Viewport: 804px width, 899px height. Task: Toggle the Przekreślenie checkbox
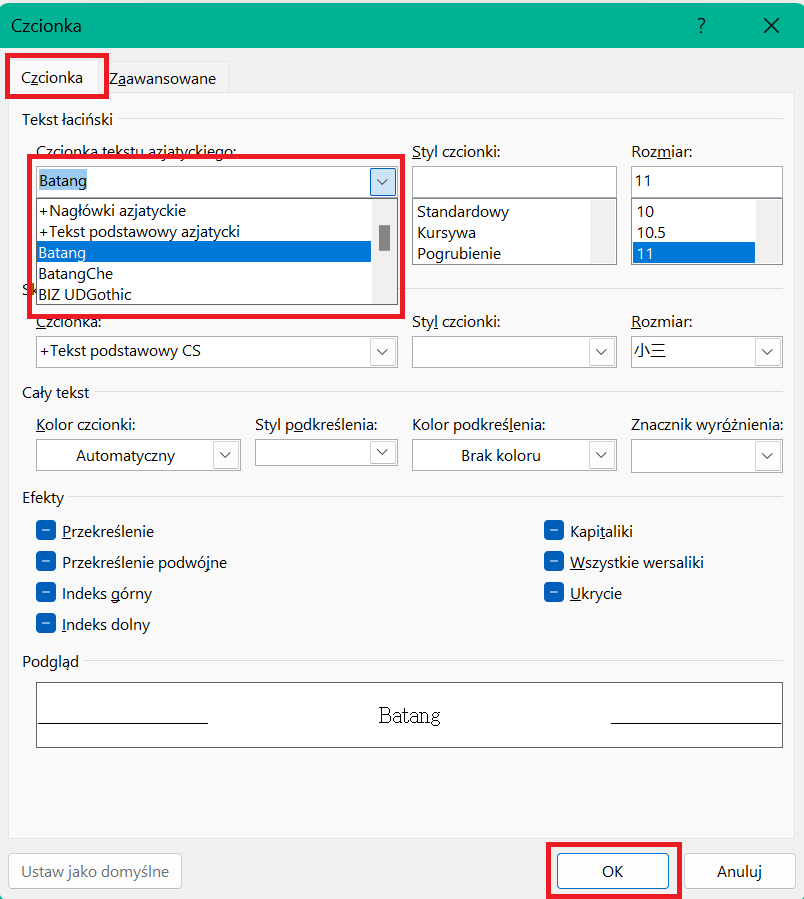click(45, 531)
